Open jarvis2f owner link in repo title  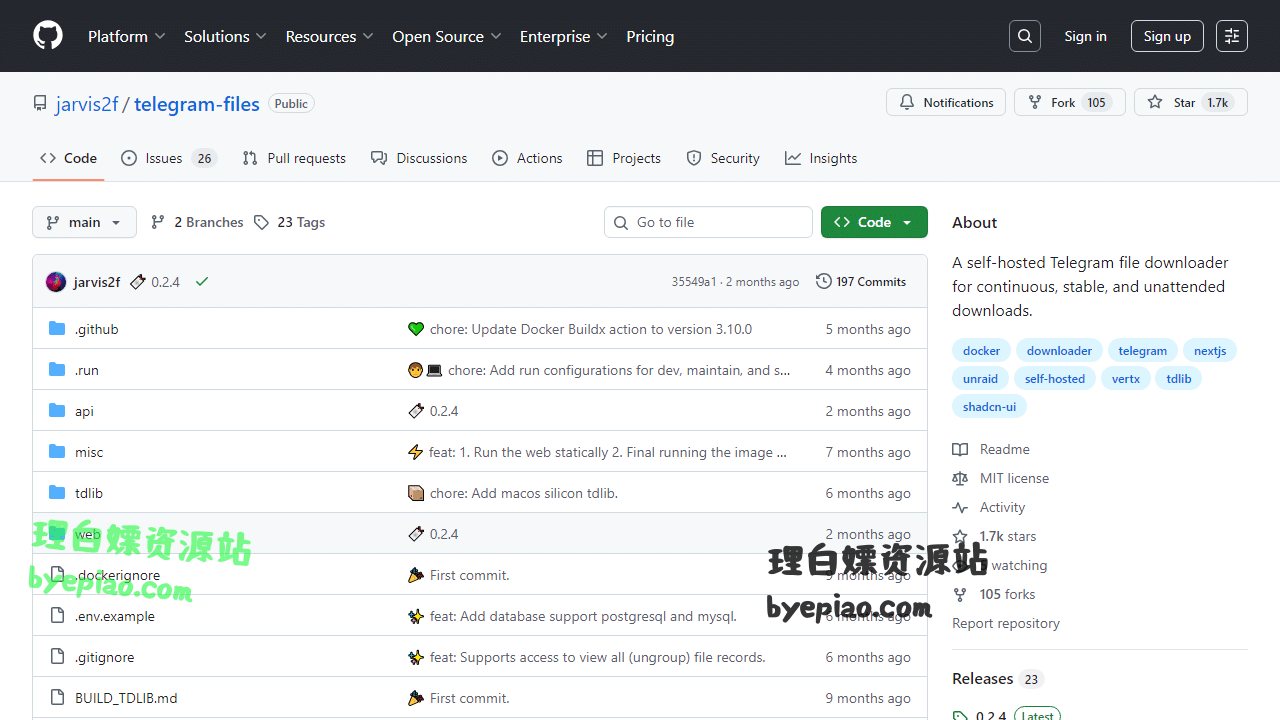(x=87, y=104)
